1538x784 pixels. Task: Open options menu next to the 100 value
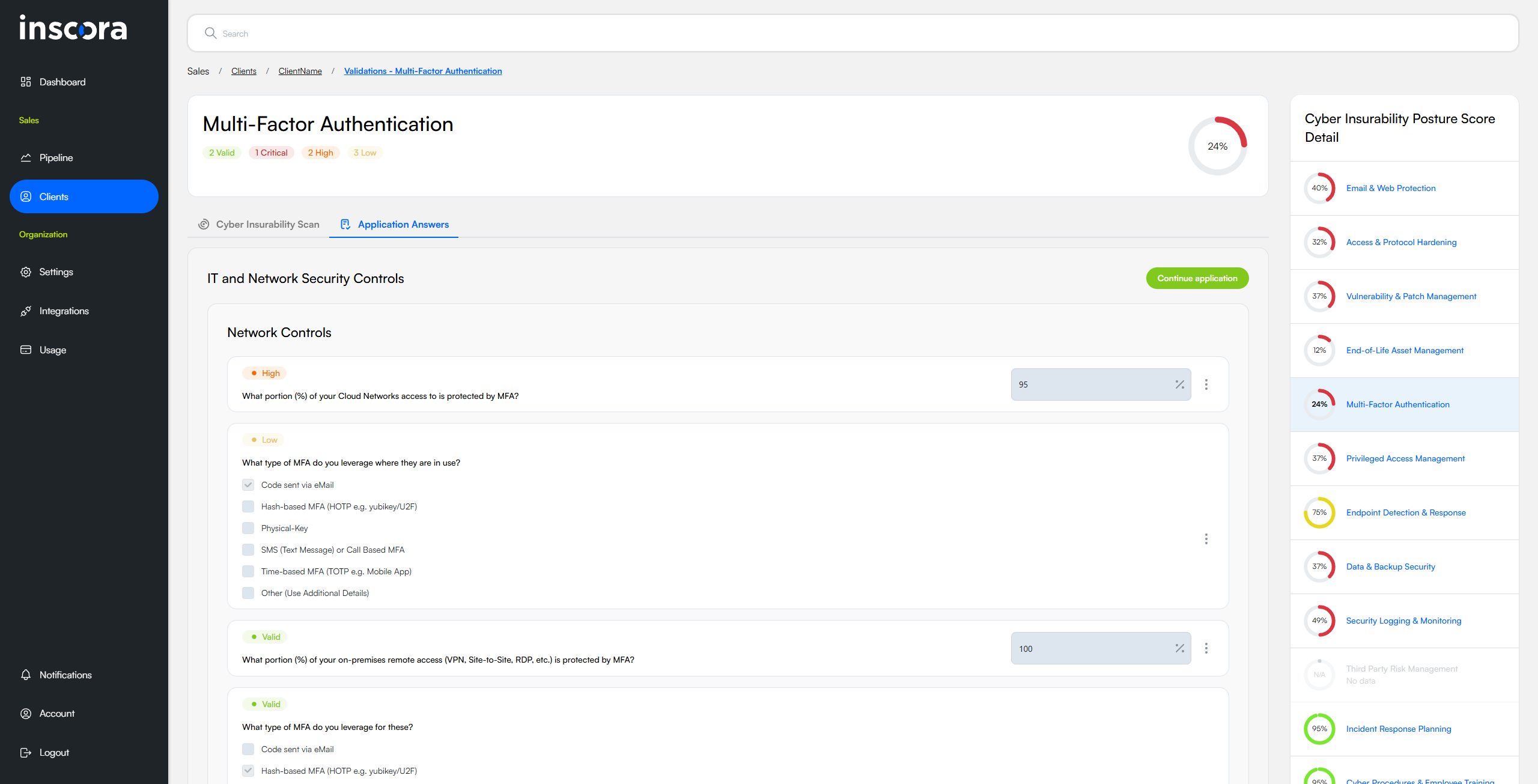(1206, 648)
